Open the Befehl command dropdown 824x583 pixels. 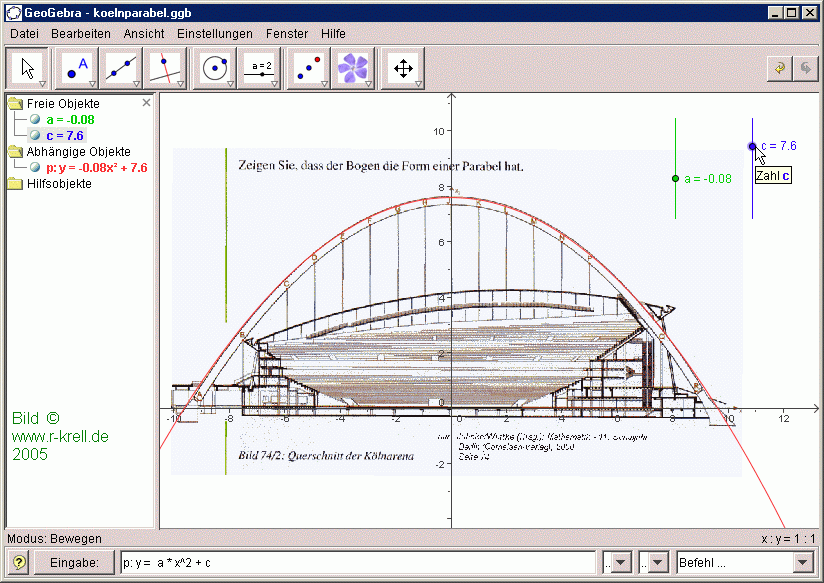click(802, 563)
